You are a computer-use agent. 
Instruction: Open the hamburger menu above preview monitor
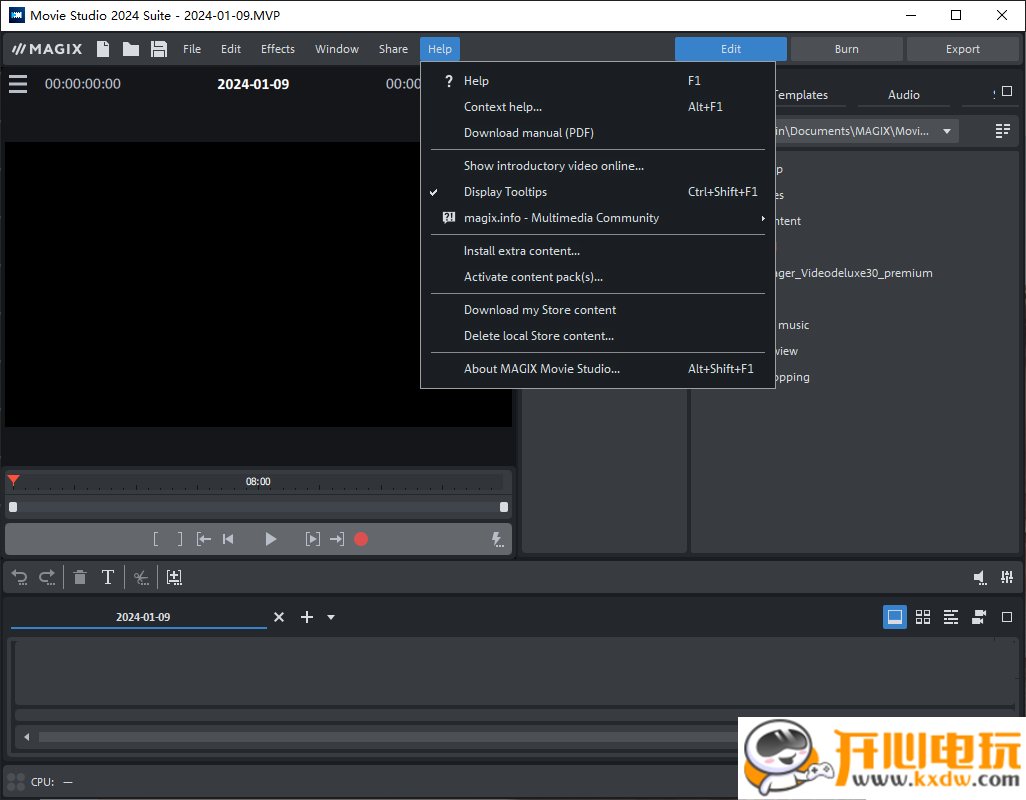point(18,84)
